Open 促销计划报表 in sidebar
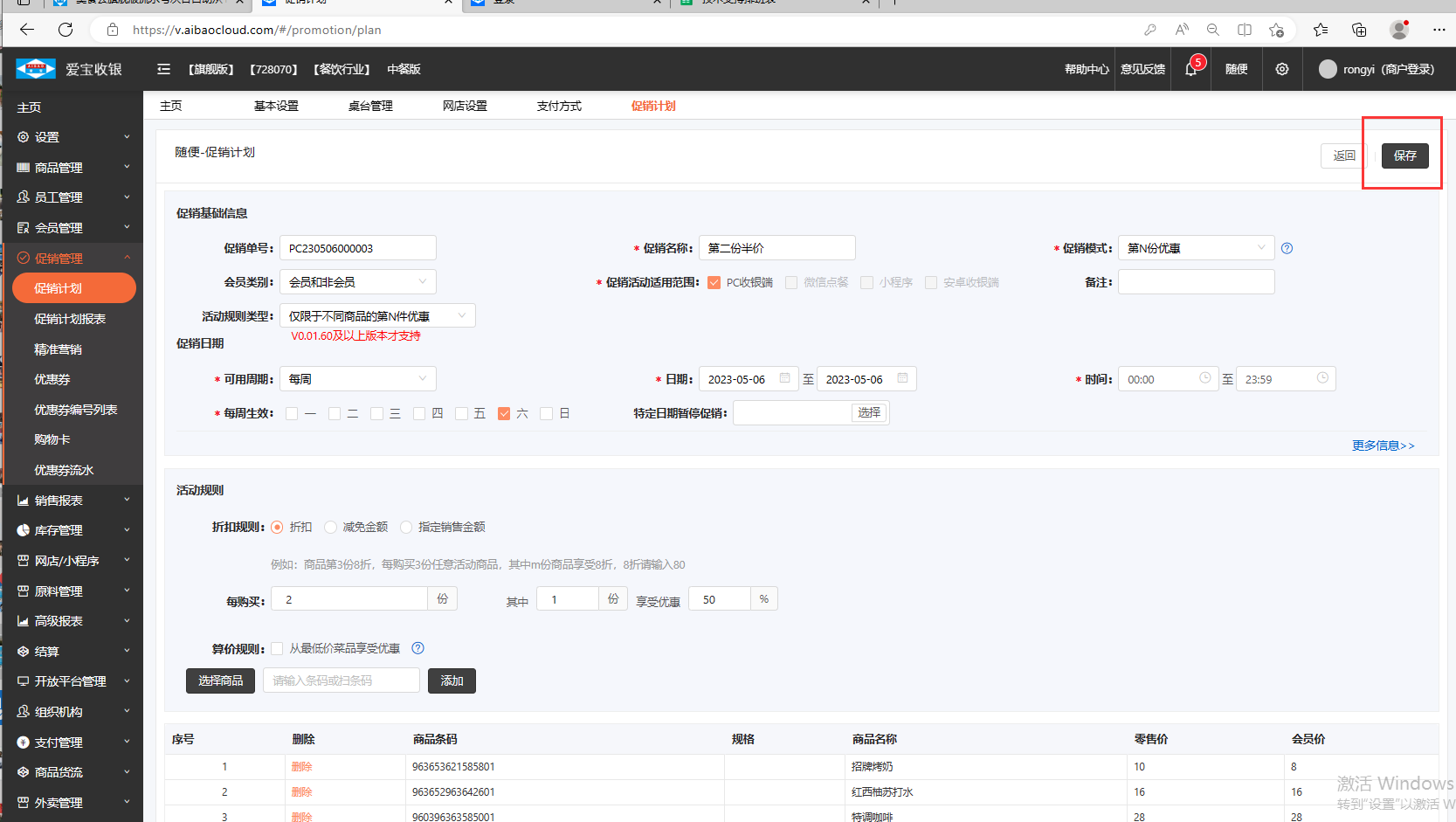The image size is (1456, 822). pyautogui.click(x=70, y=319)
